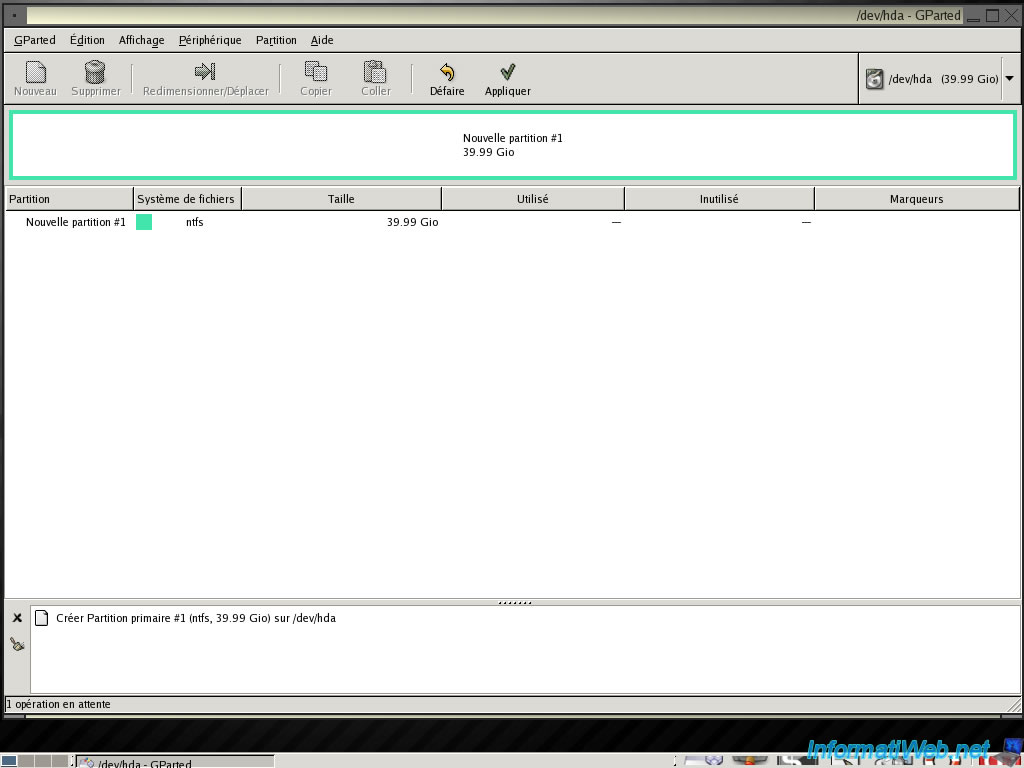The height and width of the screenshot is (768, 1024).
Task: Click the broom icon to clear the operations list
Action: (x=18, y=645)
